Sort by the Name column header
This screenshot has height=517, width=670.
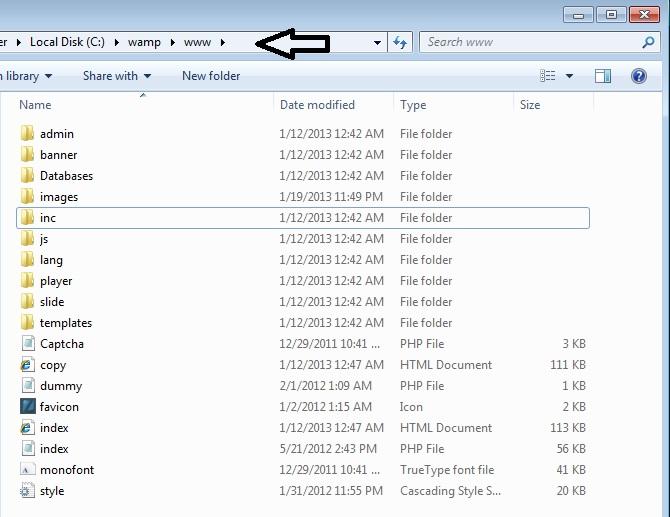35,105
